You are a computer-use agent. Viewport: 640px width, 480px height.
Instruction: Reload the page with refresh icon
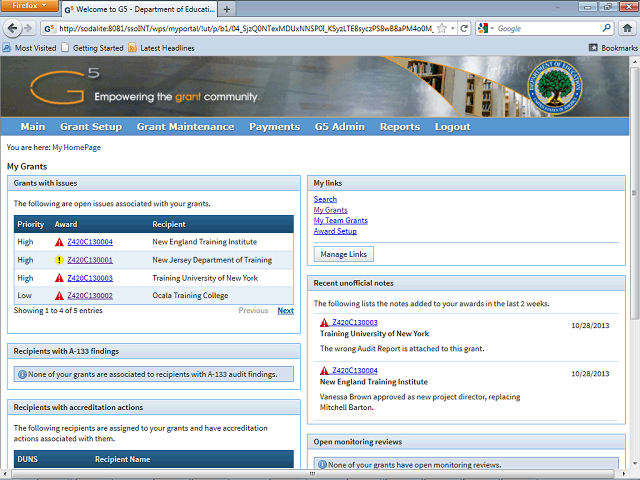464,29
